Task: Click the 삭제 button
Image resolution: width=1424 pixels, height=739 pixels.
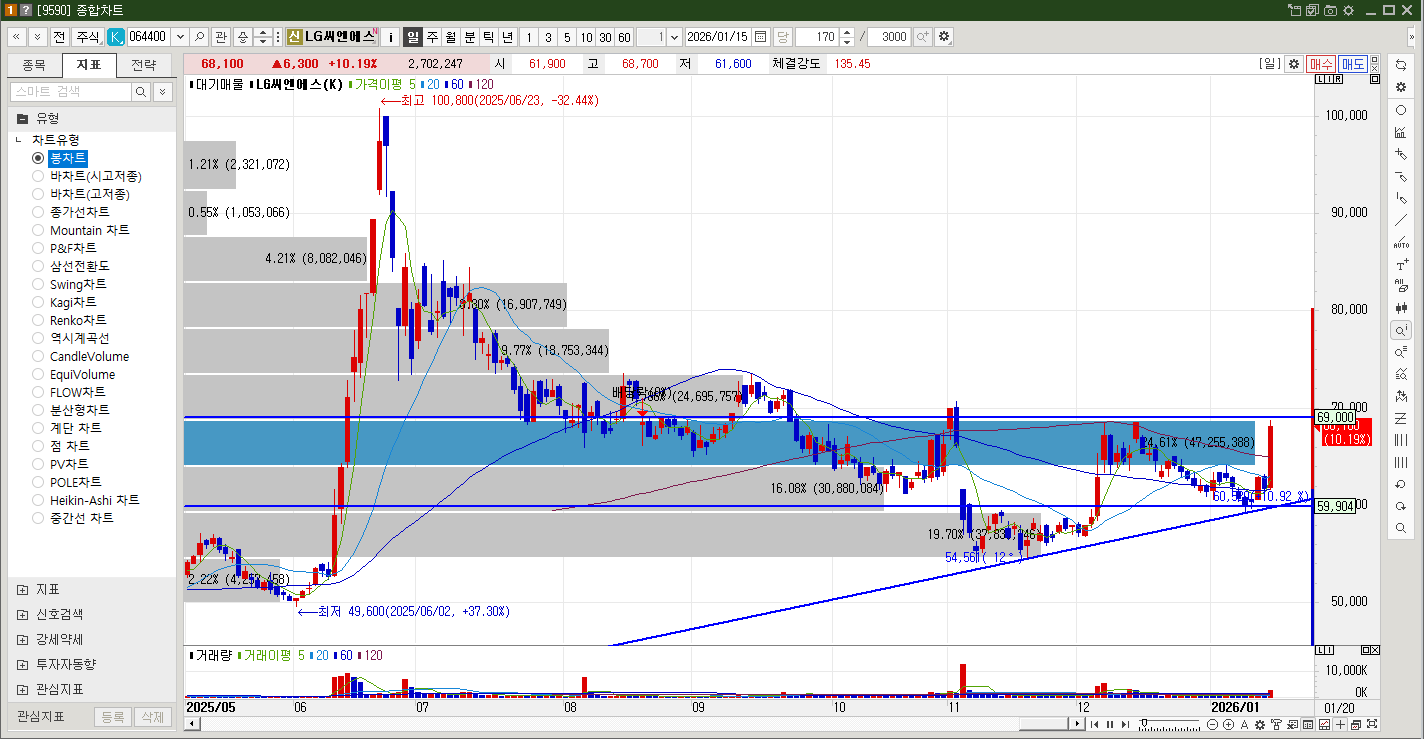Action: tap(152, 717)
